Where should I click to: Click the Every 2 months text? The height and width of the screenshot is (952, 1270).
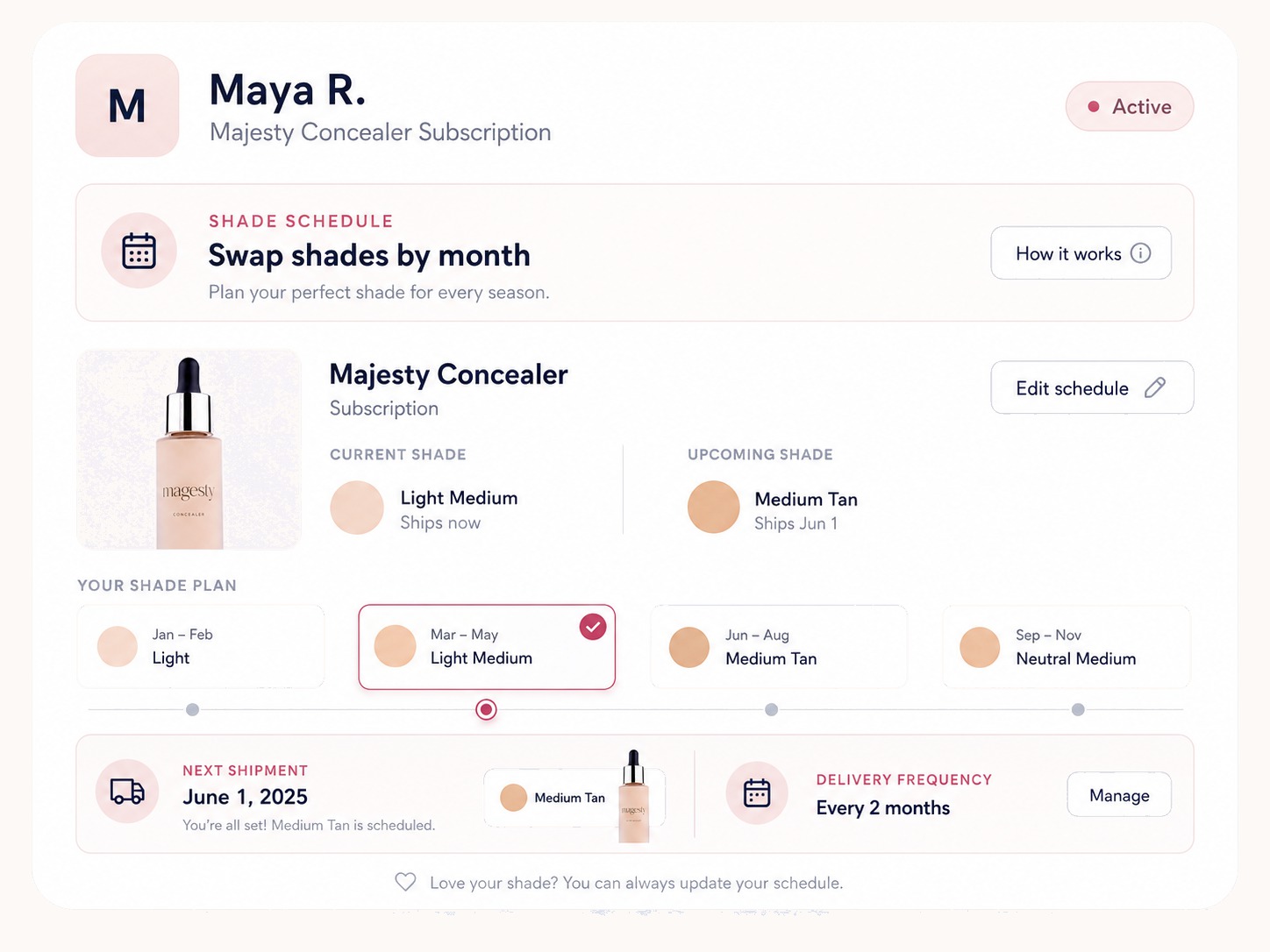point(882,808)
